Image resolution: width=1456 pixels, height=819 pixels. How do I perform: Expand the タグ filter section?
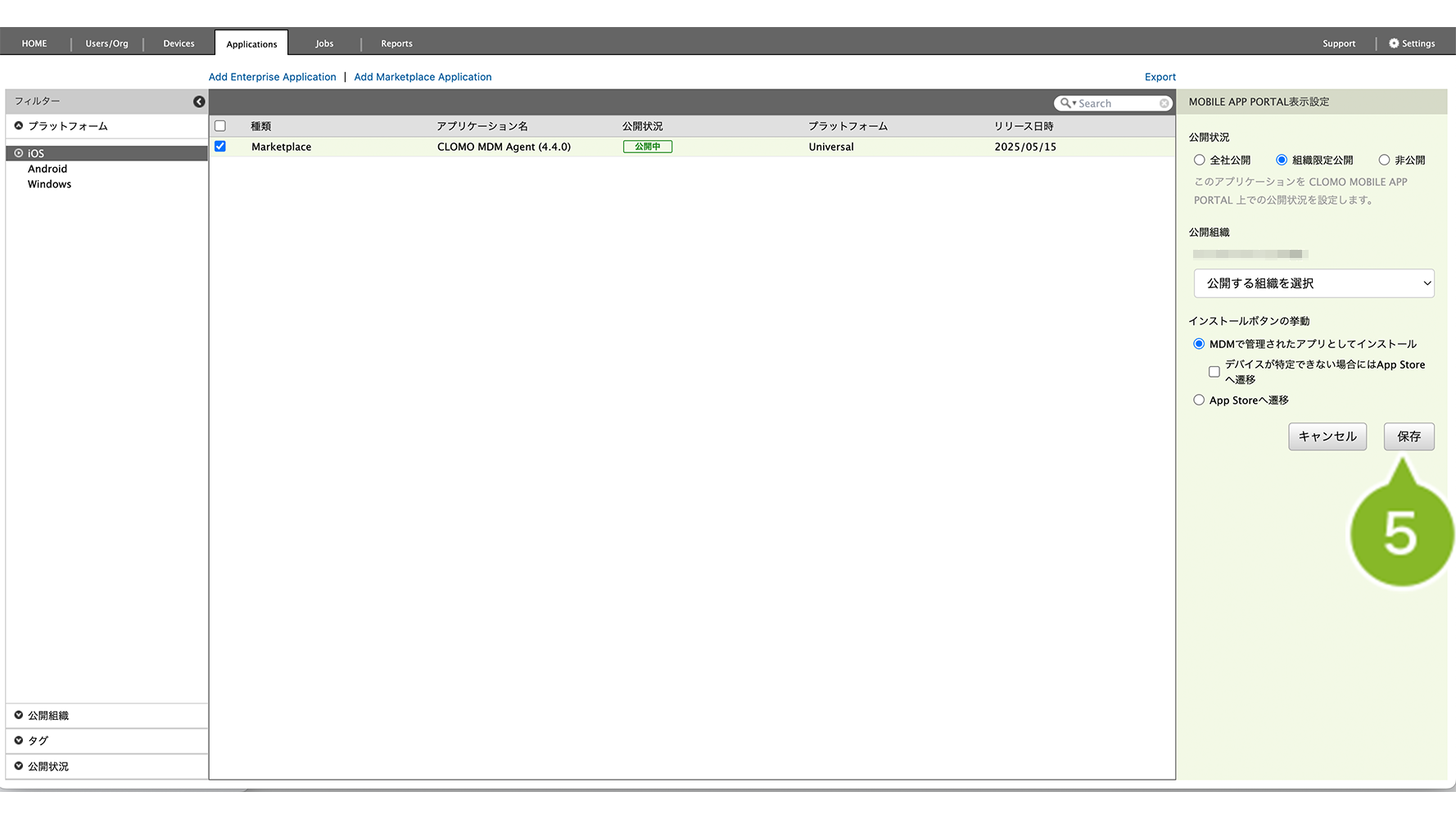[38, 740]
